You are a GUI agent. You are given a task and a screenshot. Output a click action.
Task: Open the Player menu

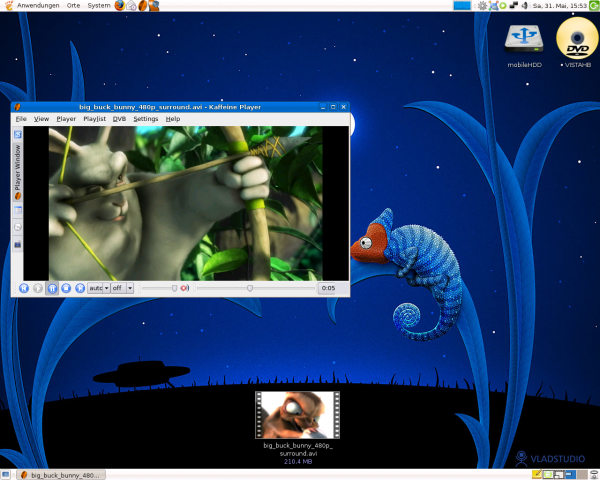66,119
